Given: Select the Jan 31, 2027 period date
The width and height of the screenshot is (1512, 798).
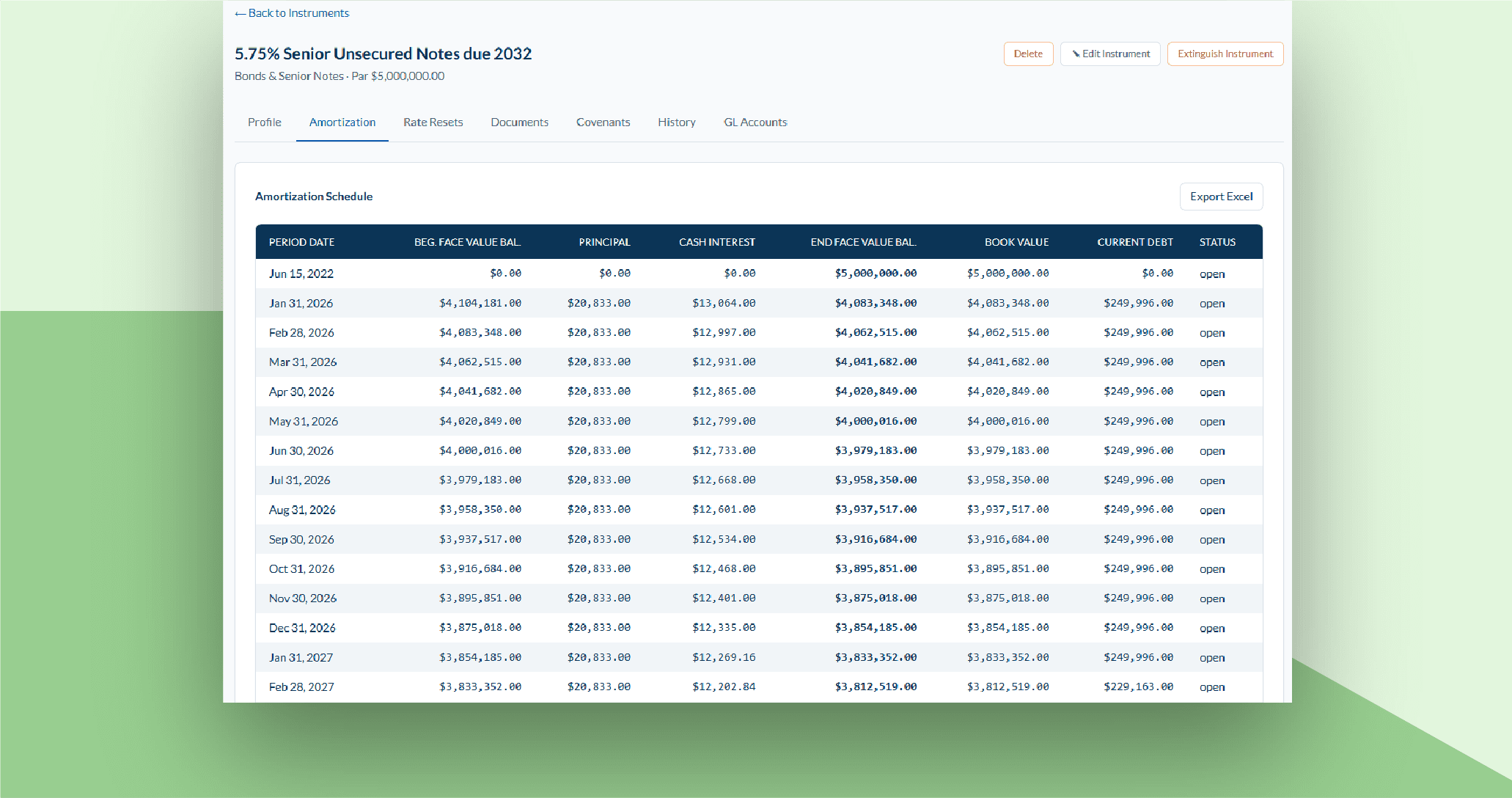Looking at the screenshot, I should click(x=301, y=658).
